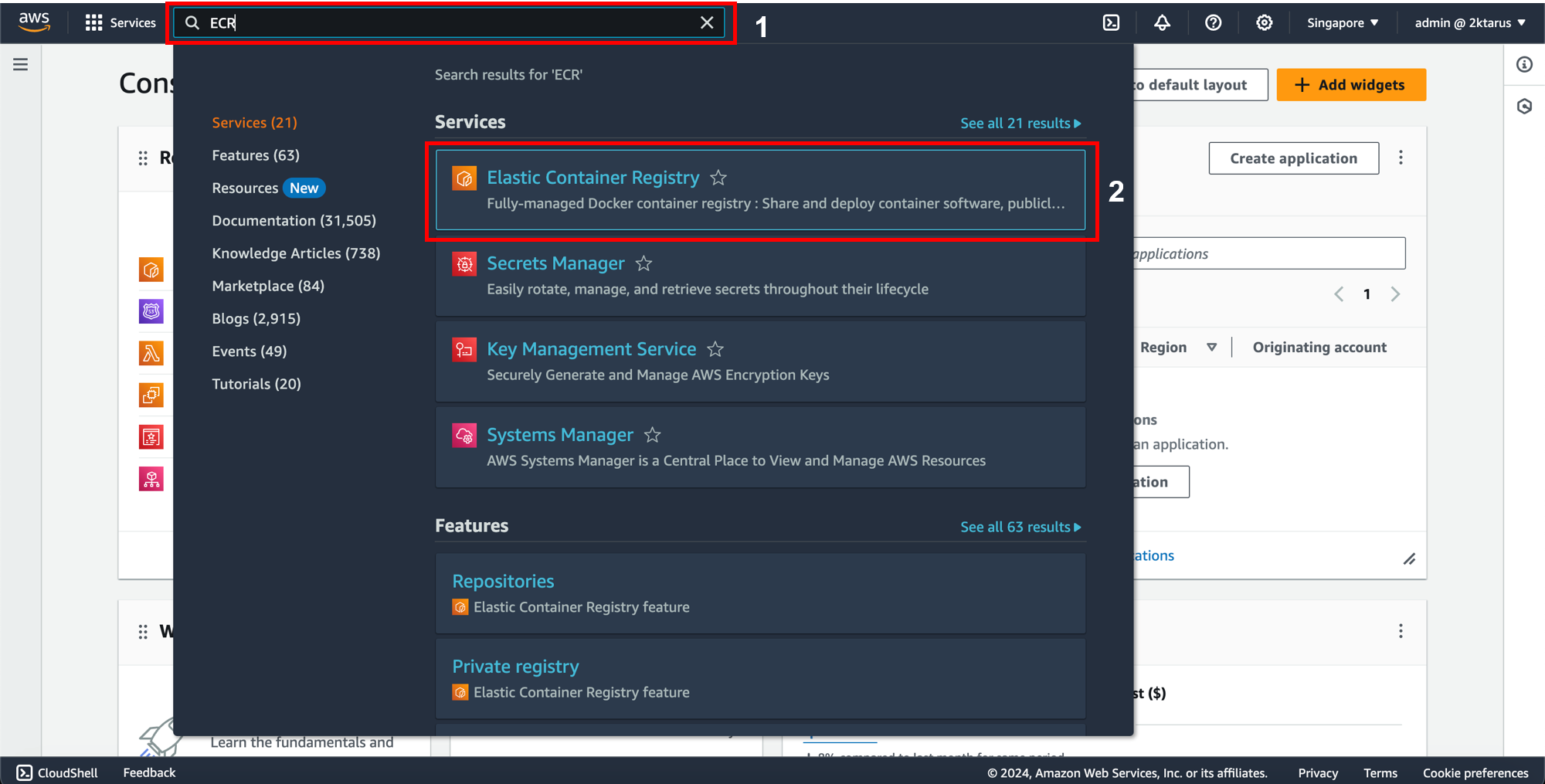Click the Feedback footer link
This screenshot has height=784, width=1545.
pos(149,772)
